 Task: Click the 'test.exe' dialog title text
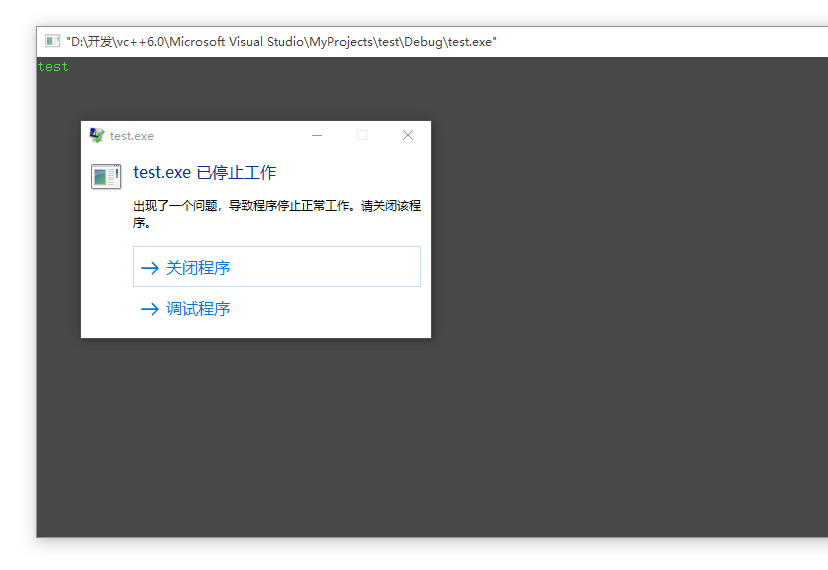coord(131,136)
